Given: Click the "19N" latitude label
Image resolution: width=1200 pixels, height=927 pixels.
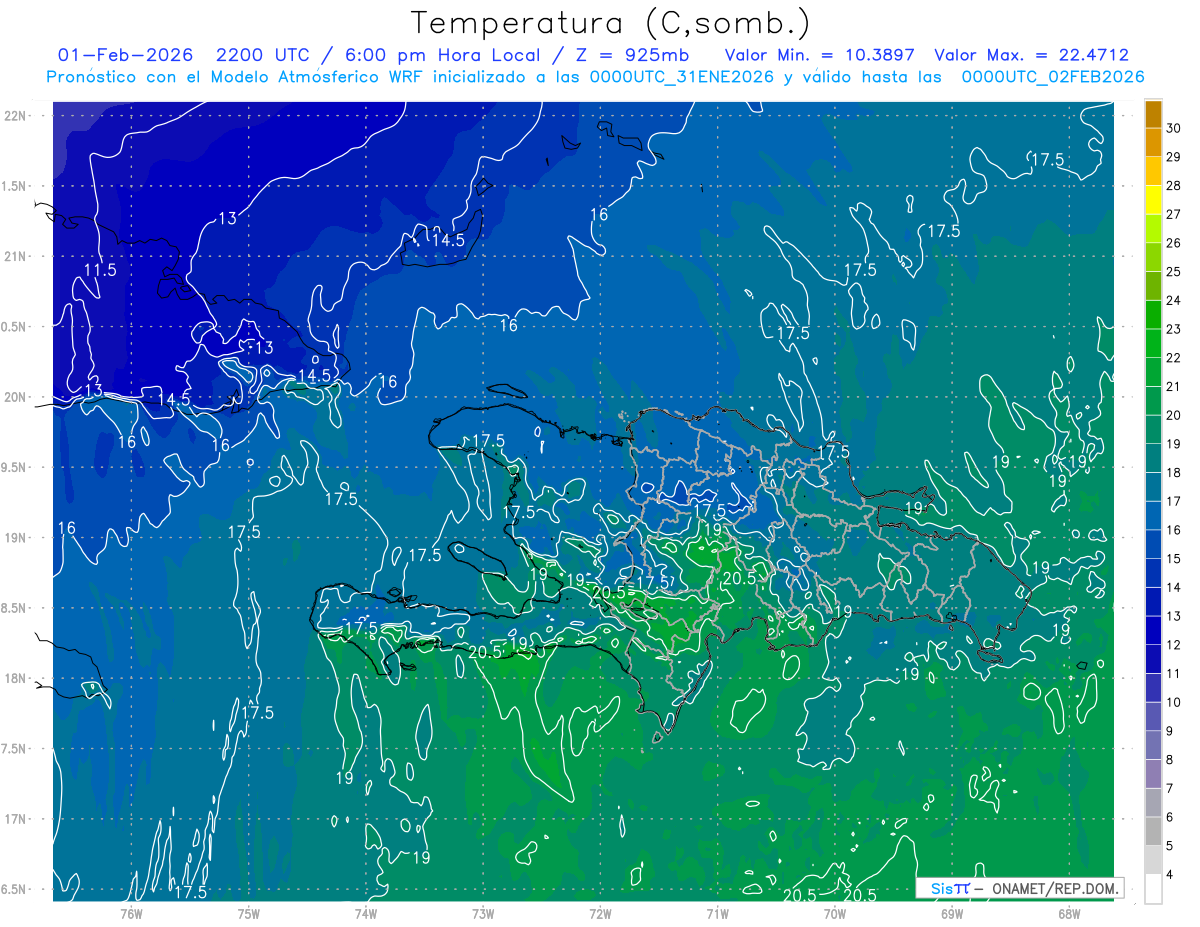Looking at the screenshot, I should [x=16, y=538].
